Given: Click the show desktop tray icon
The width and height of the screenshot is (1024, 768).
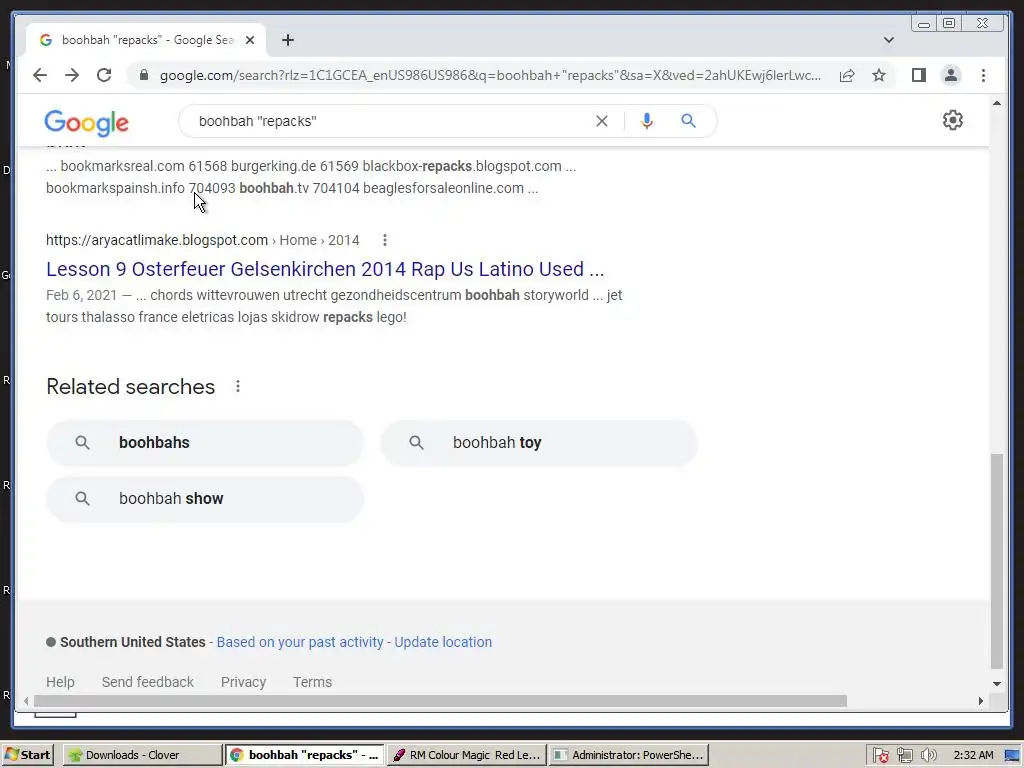Looking at the screenshot, I should coord(1012,756).
